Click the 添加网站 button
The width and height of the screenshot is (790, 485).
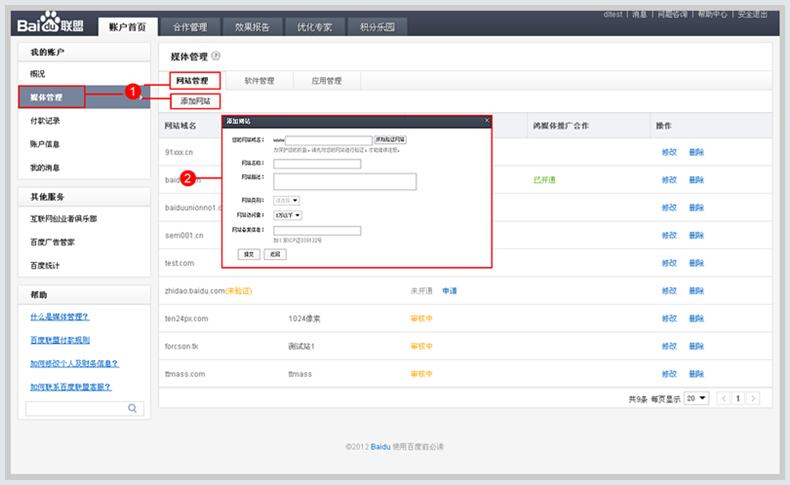(x=194, y=101)
